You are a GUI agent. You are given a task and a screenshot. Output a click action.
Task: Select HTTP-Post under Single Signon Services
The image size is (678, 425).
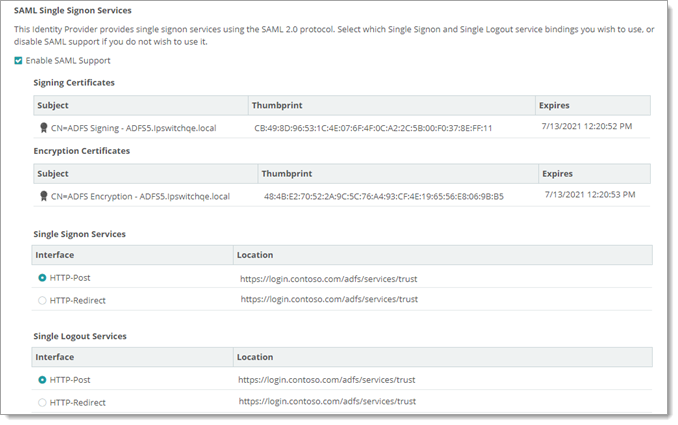coord(42,277)
